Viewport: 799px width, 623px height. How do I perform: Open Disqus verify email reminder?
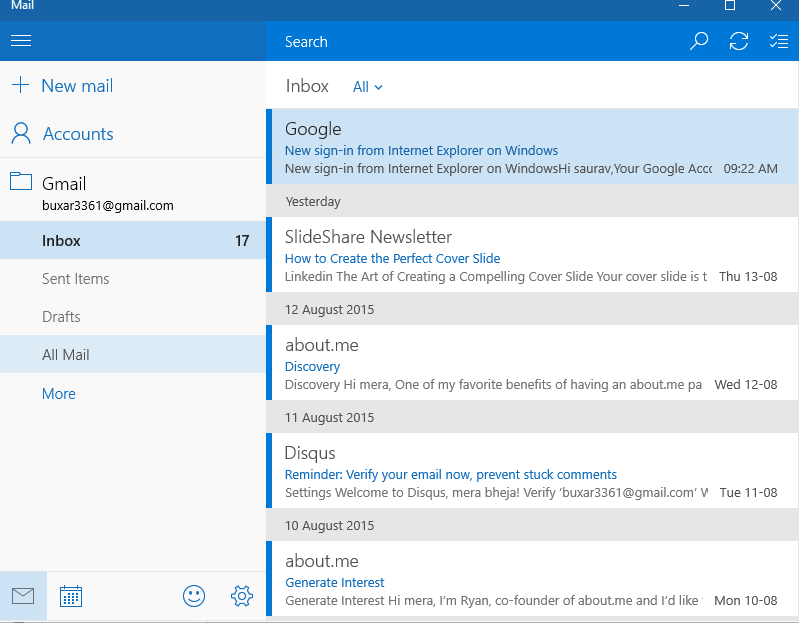532,471
